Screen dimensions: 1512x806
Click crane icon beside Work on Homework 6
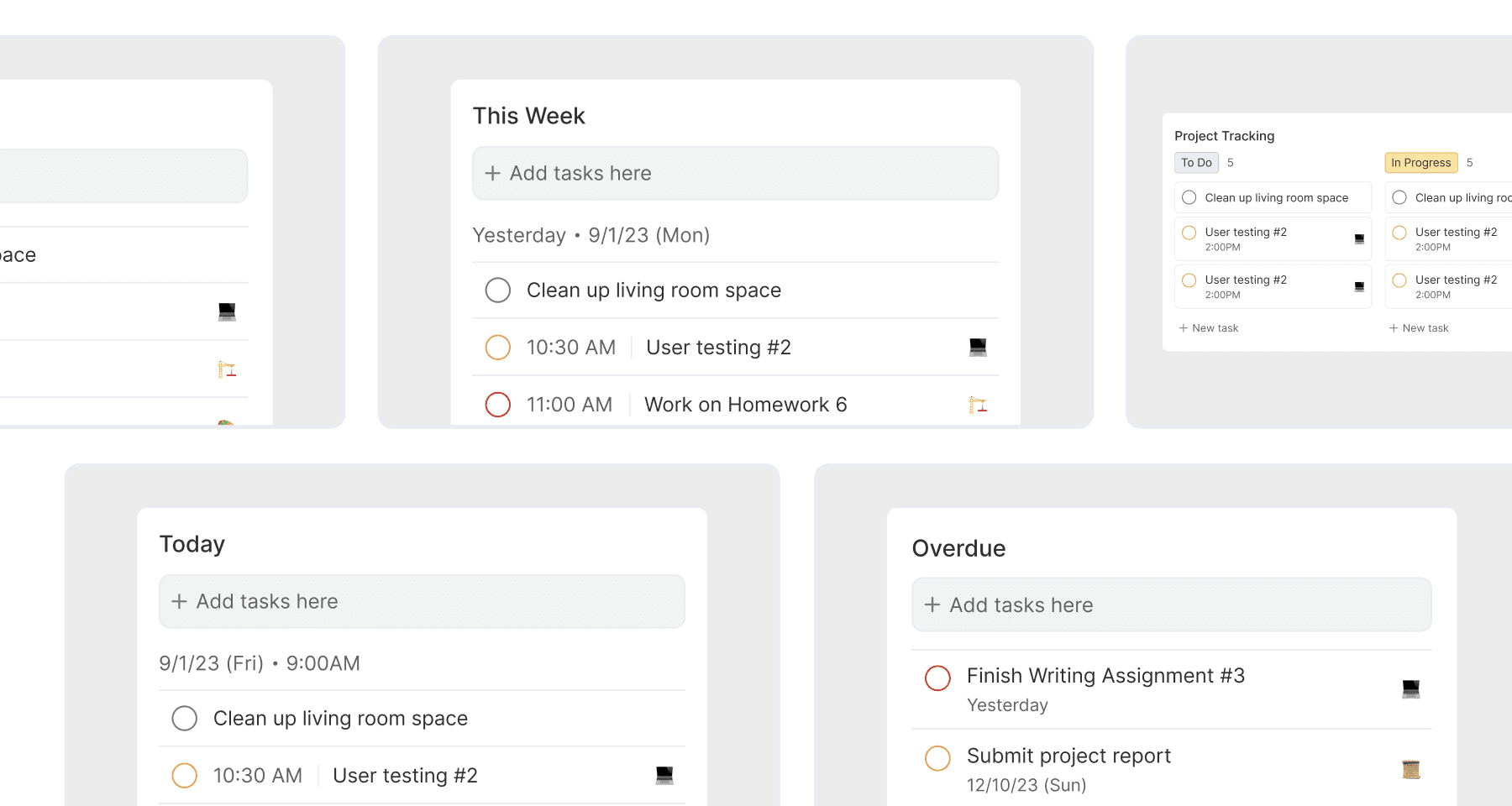point(978,405)
